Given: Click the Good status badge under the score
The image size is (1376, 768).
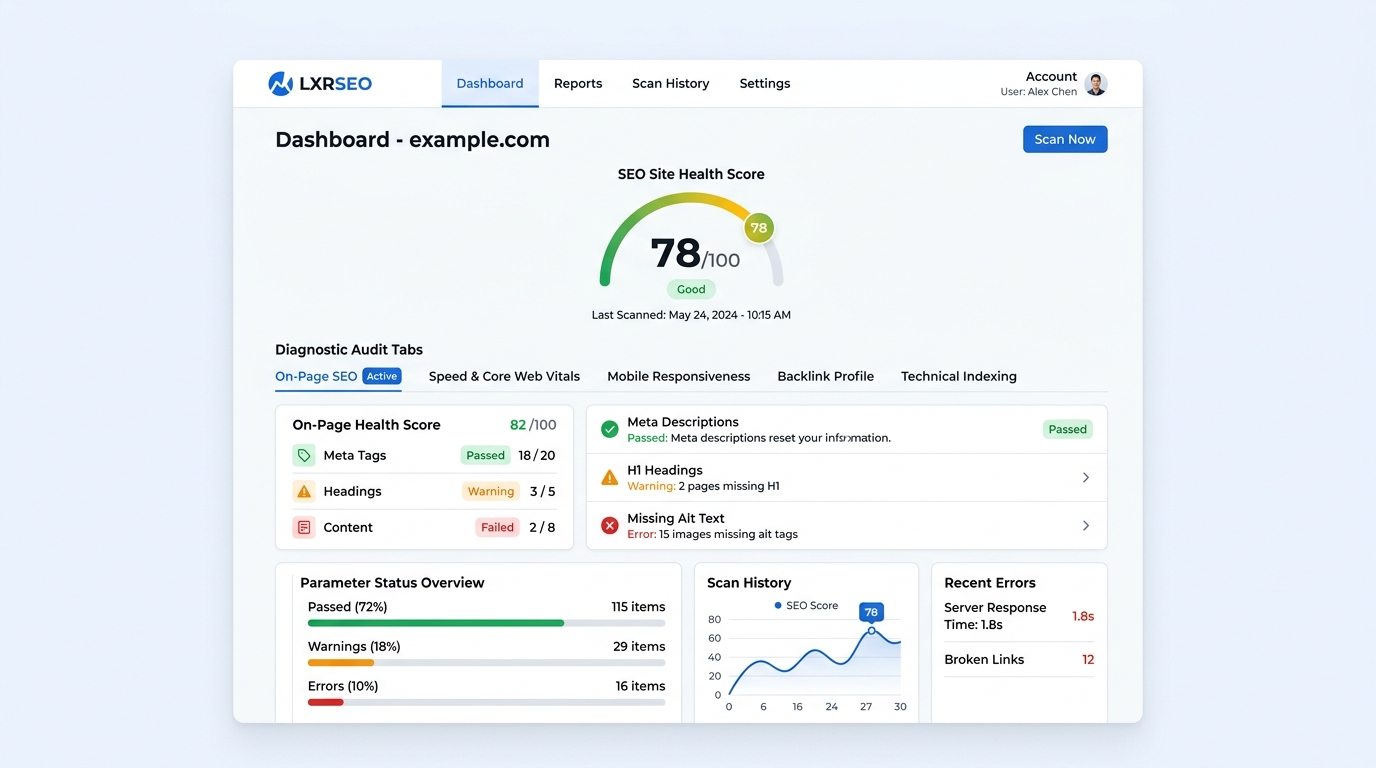Looking at the screenshot, I should coord(691,289).
